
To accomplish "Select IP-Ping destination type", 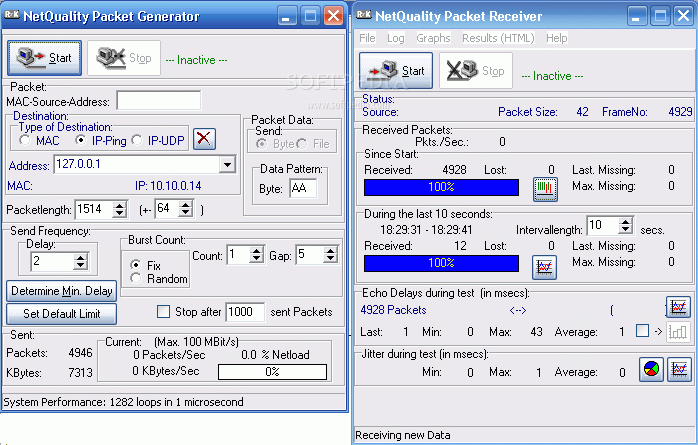I will (81, 141).
